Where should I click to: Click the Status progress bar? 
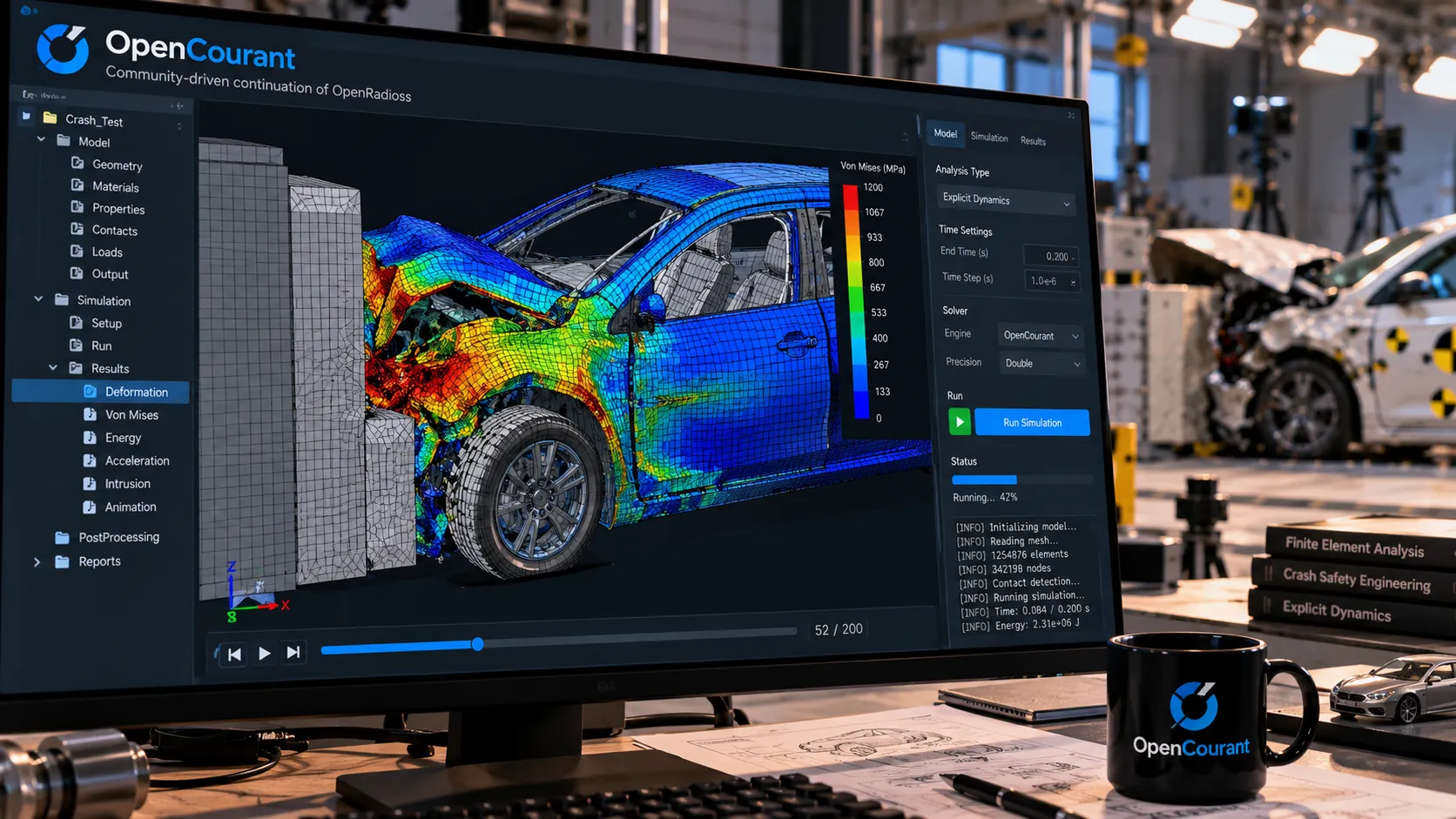pyautogui.click(x=1021, y=480)
